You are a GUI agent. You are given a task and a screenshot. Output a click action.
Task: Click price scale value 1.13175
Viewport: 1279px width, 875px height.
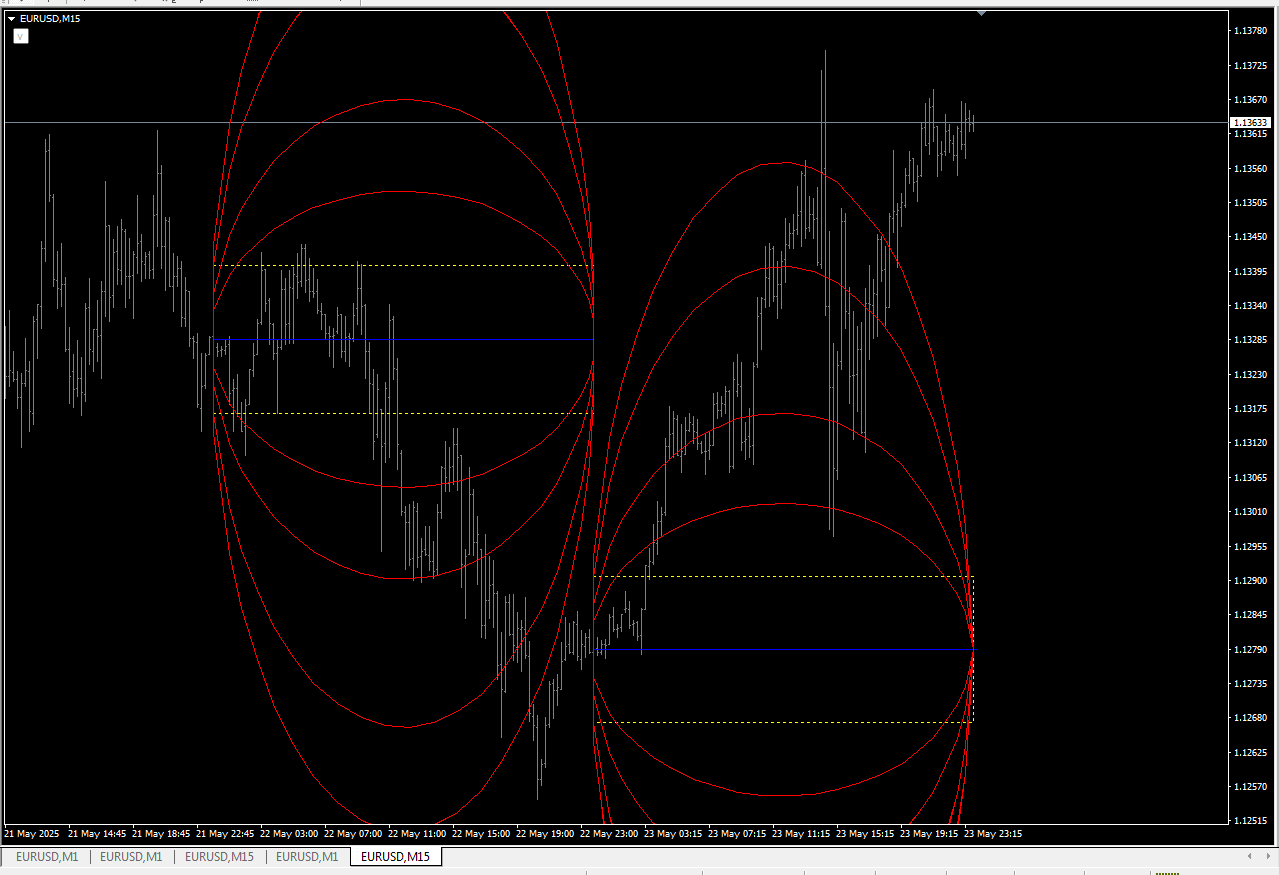tap(1250, 408)
